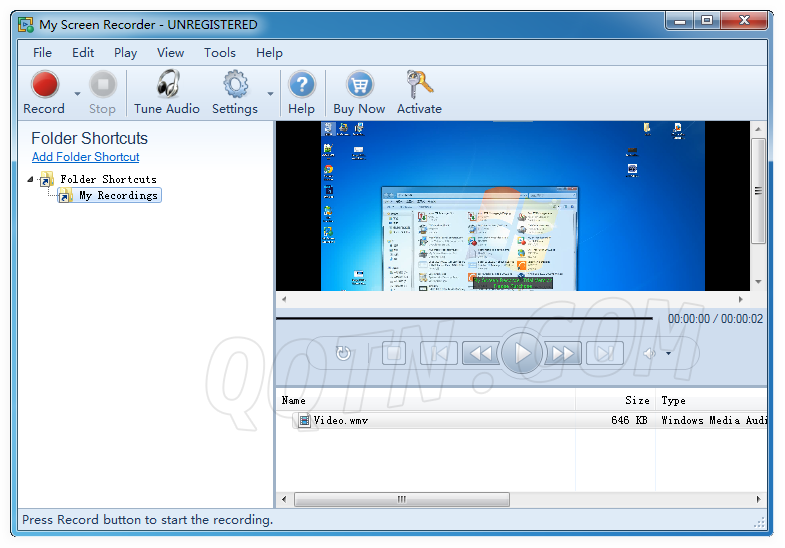Select the Video.wmv file in list
Screen dimensions: 785x548
(340, 421)
